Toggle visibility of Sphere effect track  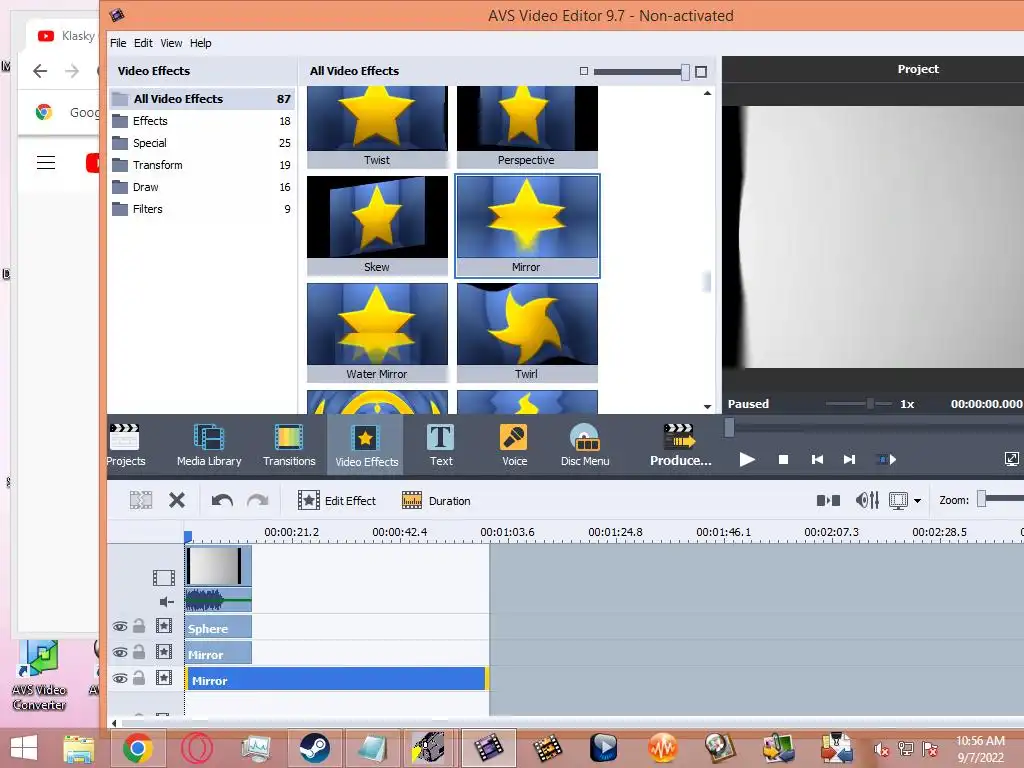120,626
